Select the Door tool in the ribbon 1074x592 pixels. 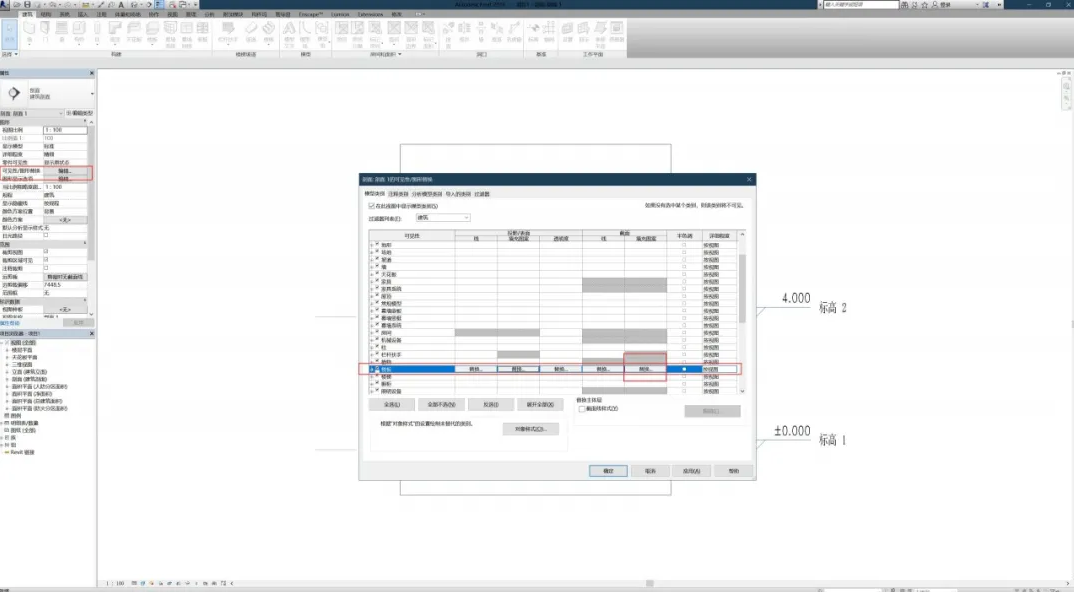click(x=45, y=32)
